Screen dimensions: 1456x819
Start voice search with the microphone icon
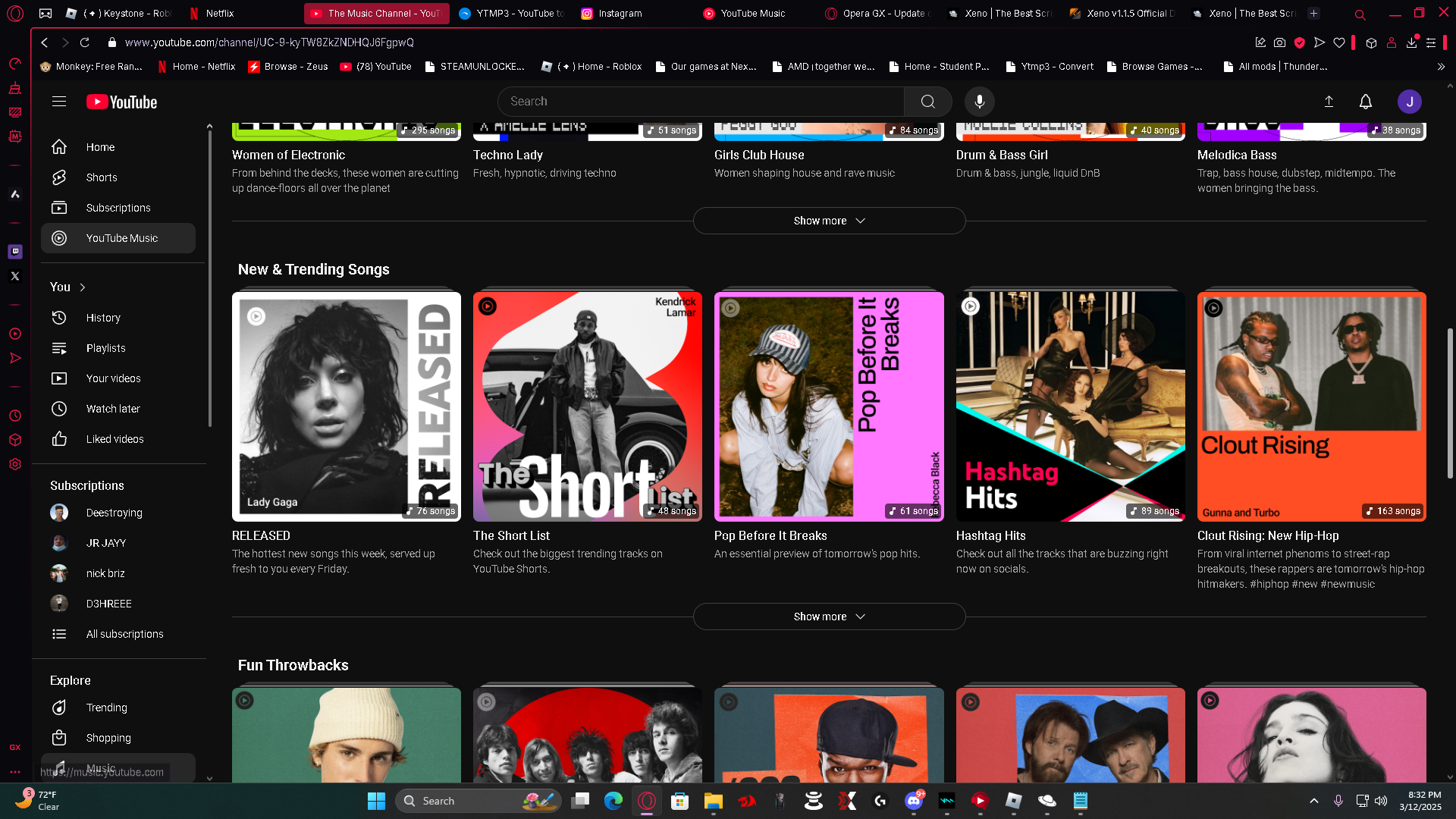point(980,102)
